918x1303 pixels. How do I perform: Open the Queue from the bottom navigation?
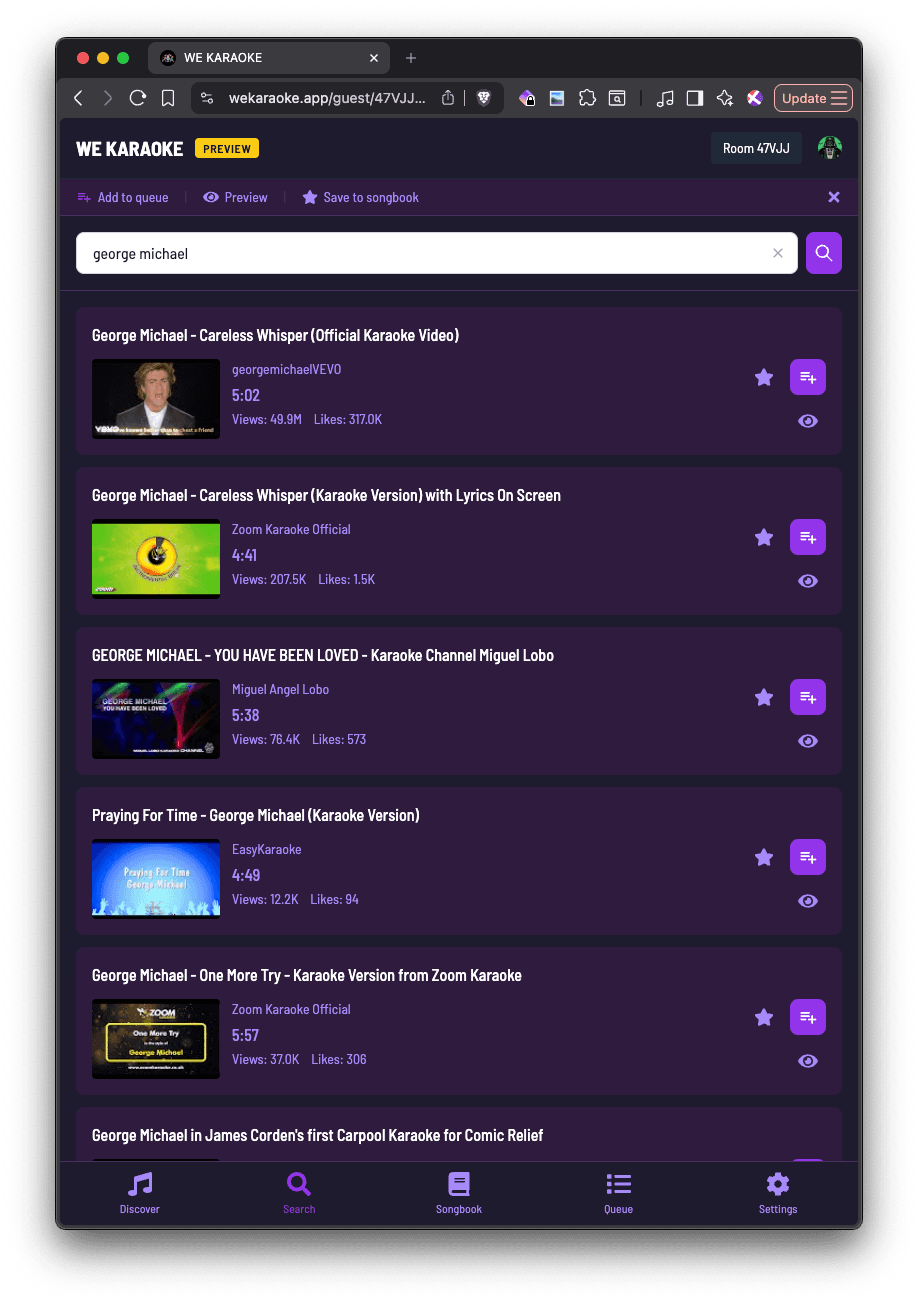(x=618, y=1192)
